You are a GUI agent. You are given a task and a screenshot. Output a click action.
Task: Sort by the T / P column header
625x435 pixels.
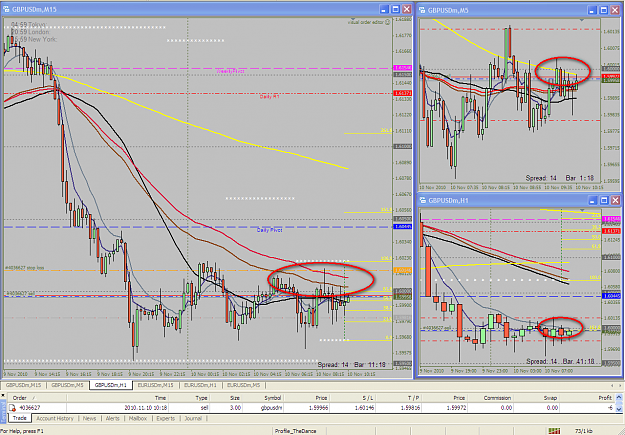coord(399,398)
